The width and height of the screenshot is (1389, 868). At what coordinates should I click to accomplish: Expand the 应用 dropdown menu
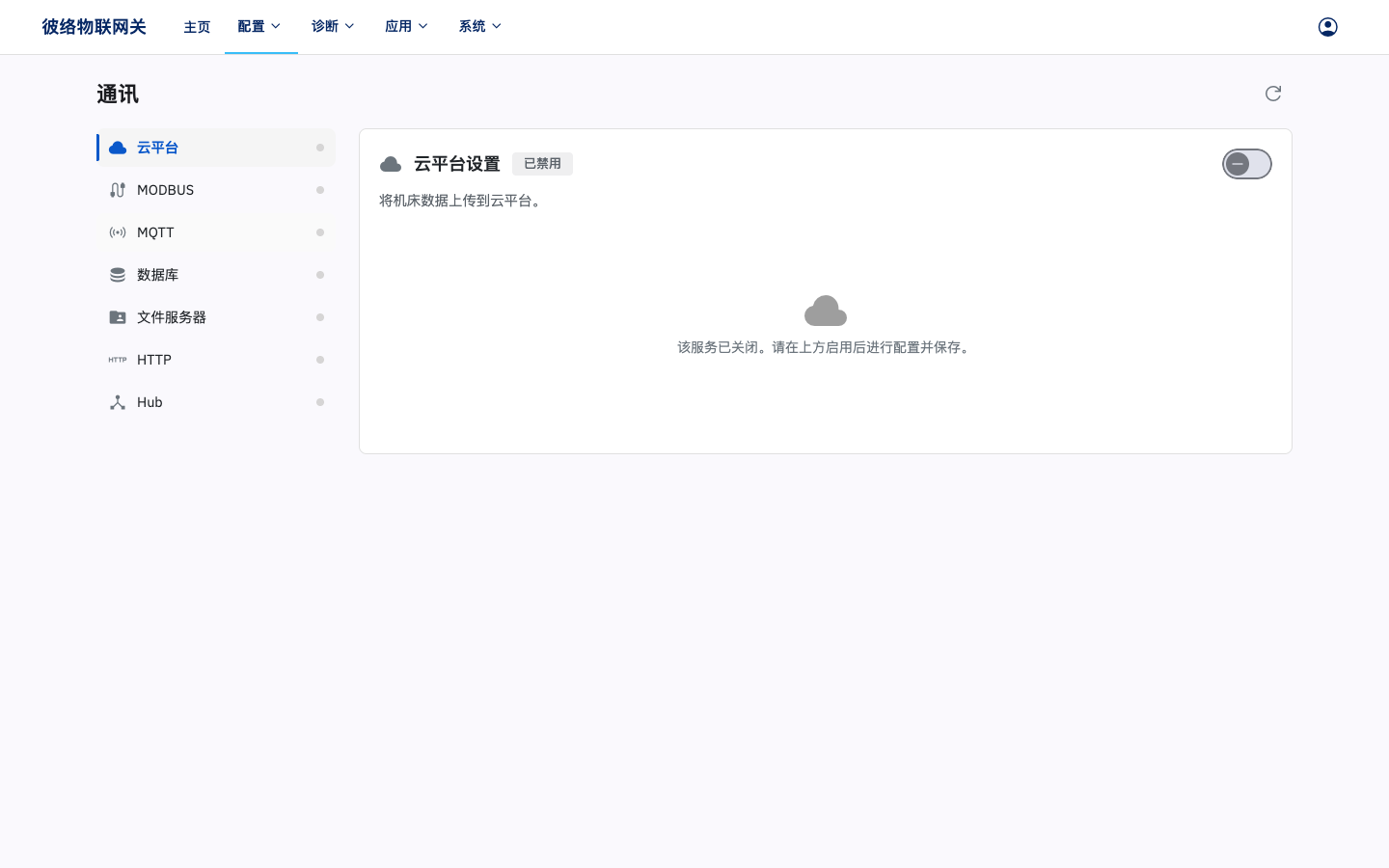pos(407,27)
